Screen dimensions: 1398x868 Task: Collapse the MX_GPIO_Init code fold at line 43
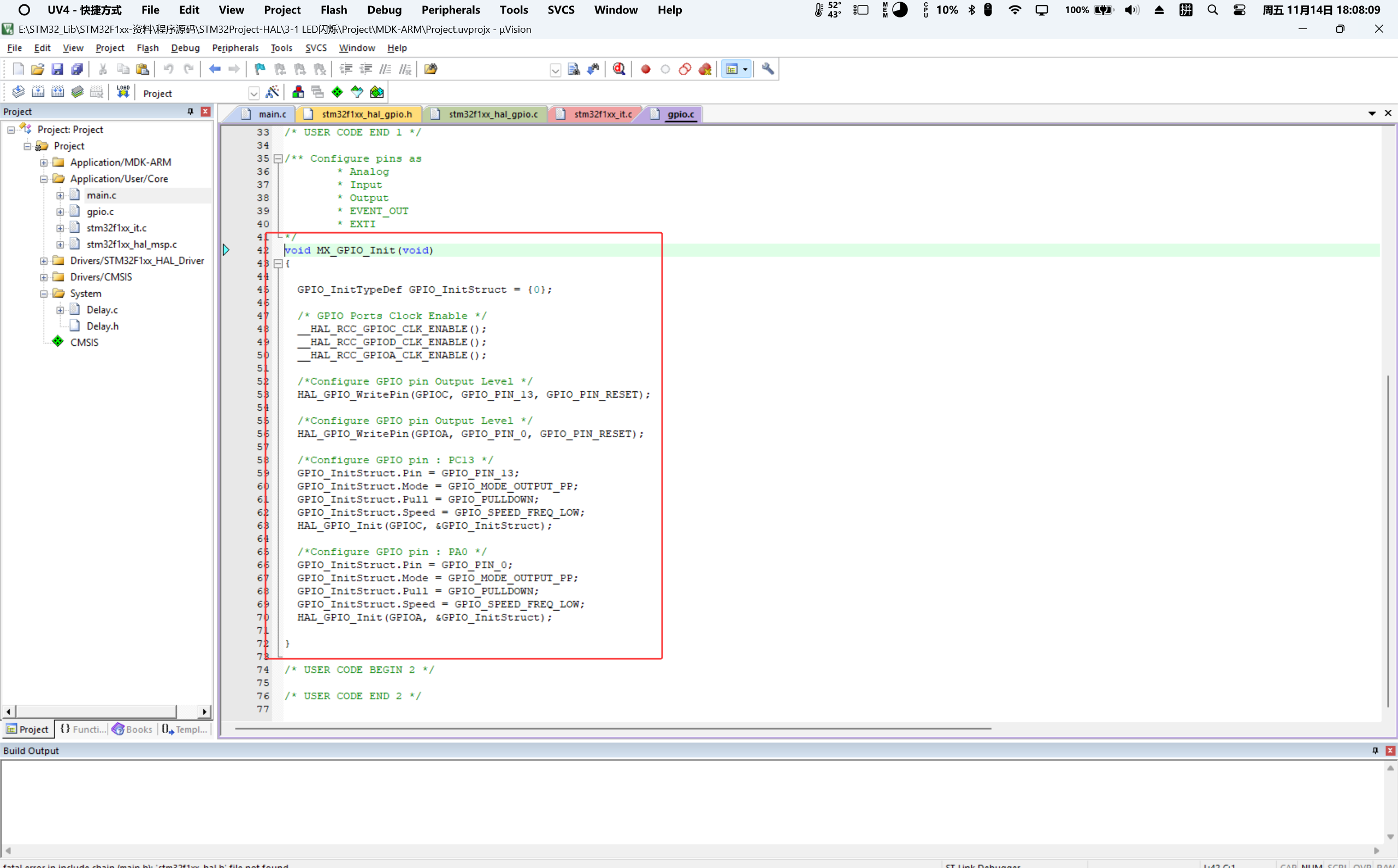pos(278,263)
